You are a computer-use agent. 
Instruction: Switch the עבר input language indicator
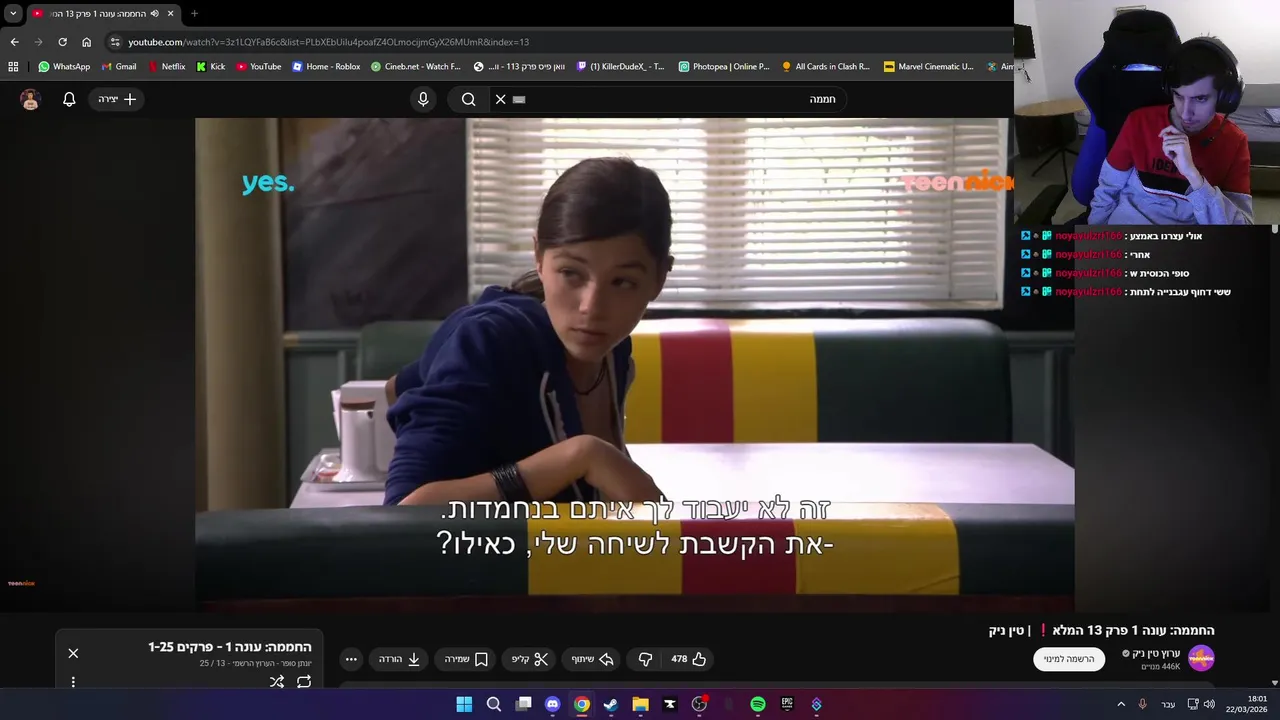(x=1168, y=704)
